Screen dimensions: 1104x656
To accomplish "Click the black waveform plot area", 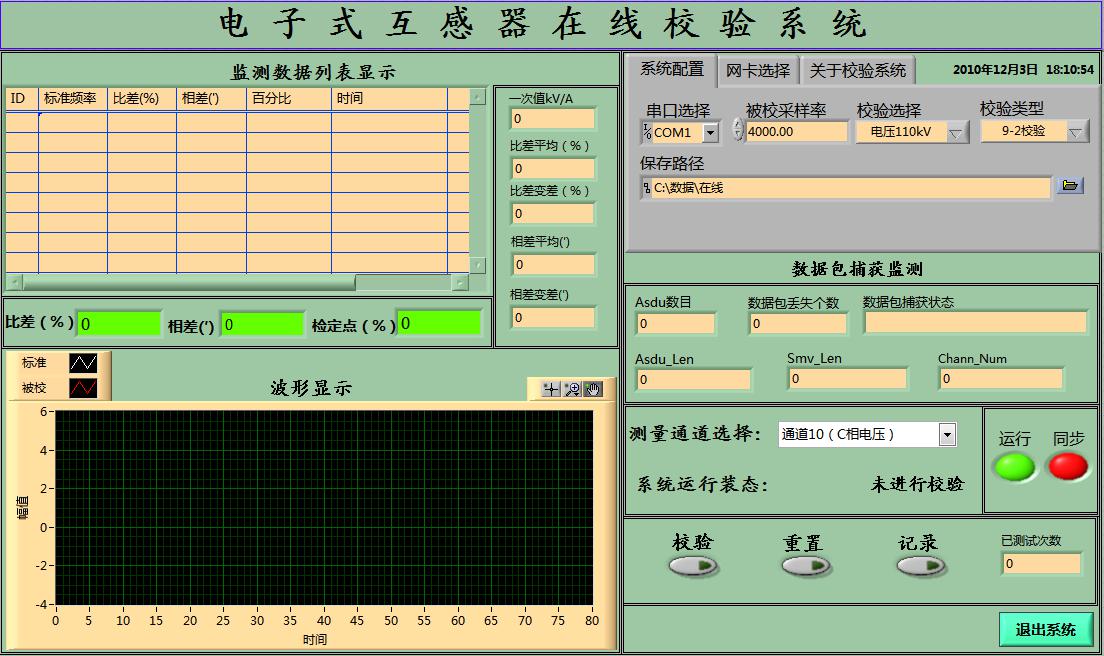I will tap(324, 507).
